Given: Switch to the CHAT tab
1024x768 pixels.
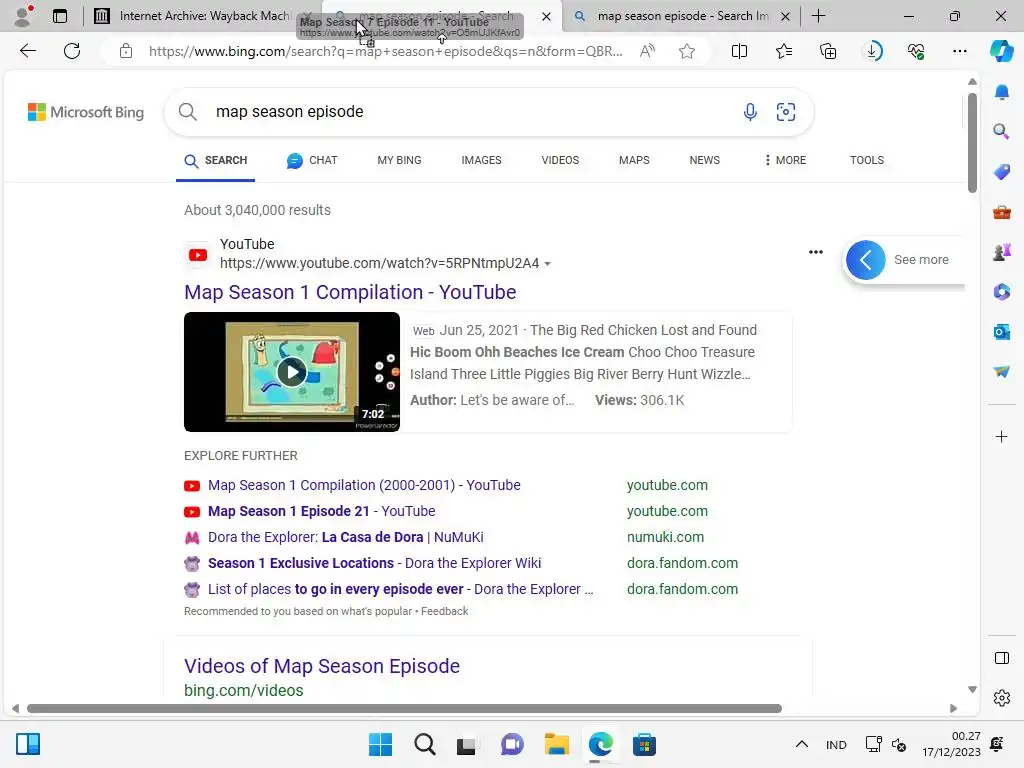Looking at the screenshot, I should pyautogui.click(x=312, y=160).
